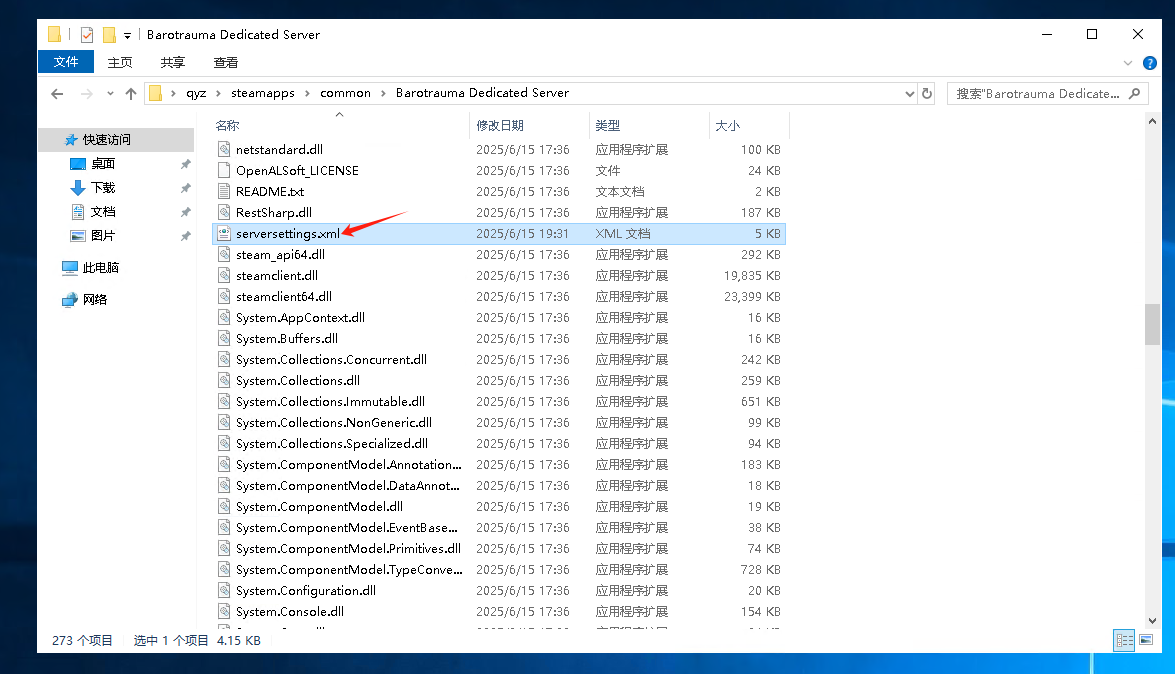Screen dimensions: 1175x674
Task: Click the search magnifier icon
Action: pos(1135,94)
